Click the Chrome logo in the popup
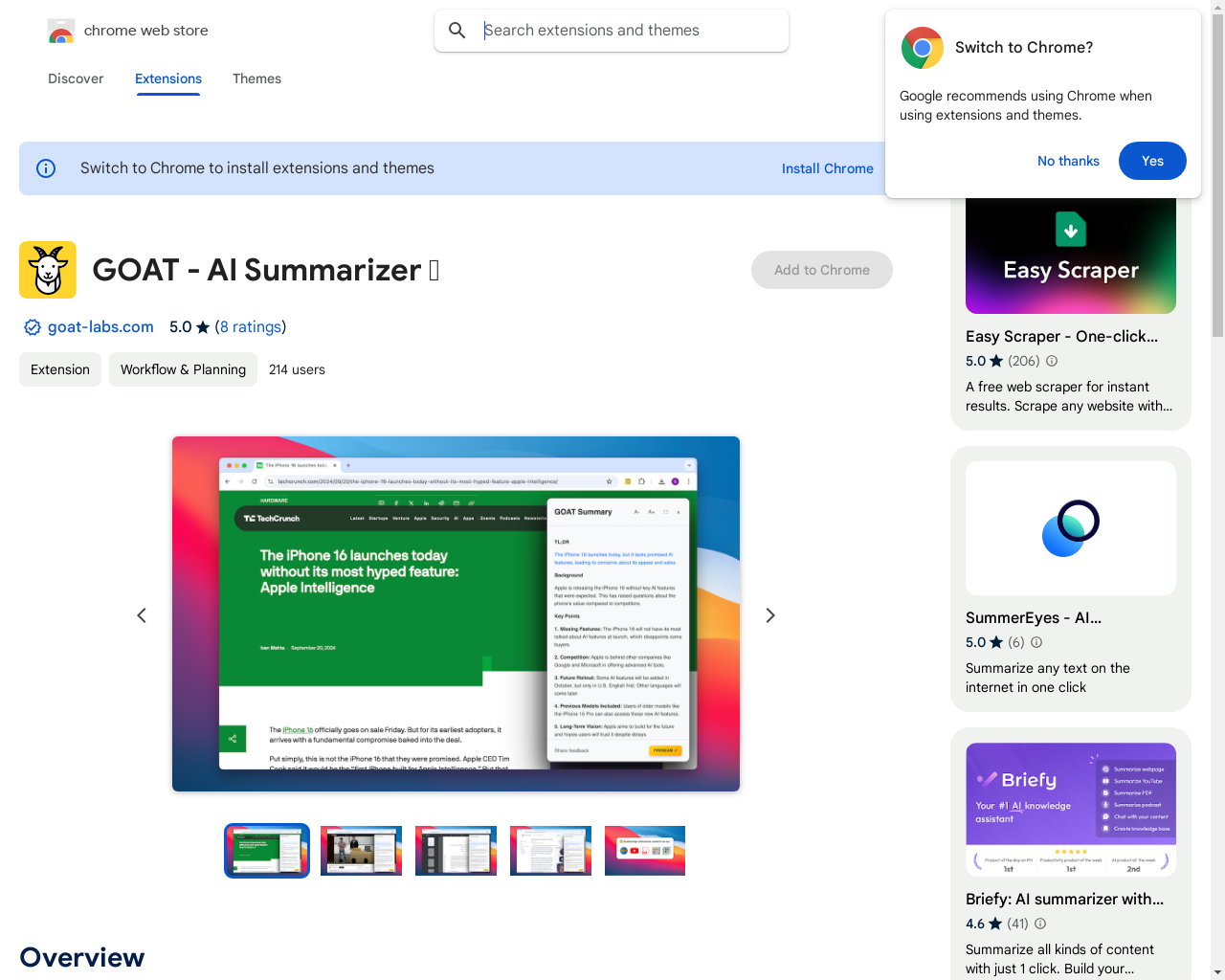Image resolution: width=1225 pixels, height=980 pixels. point(923,48)
